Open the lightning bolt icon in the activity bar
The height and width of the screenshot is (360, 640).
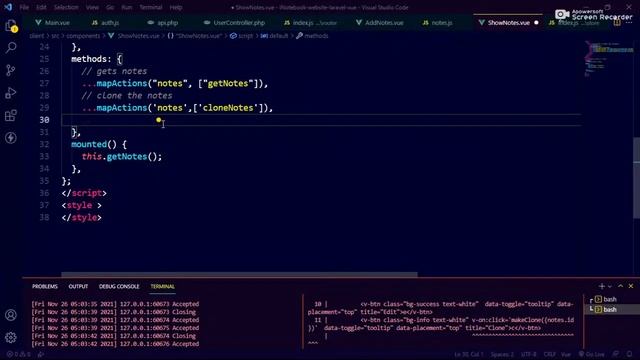tap(11, 138)
